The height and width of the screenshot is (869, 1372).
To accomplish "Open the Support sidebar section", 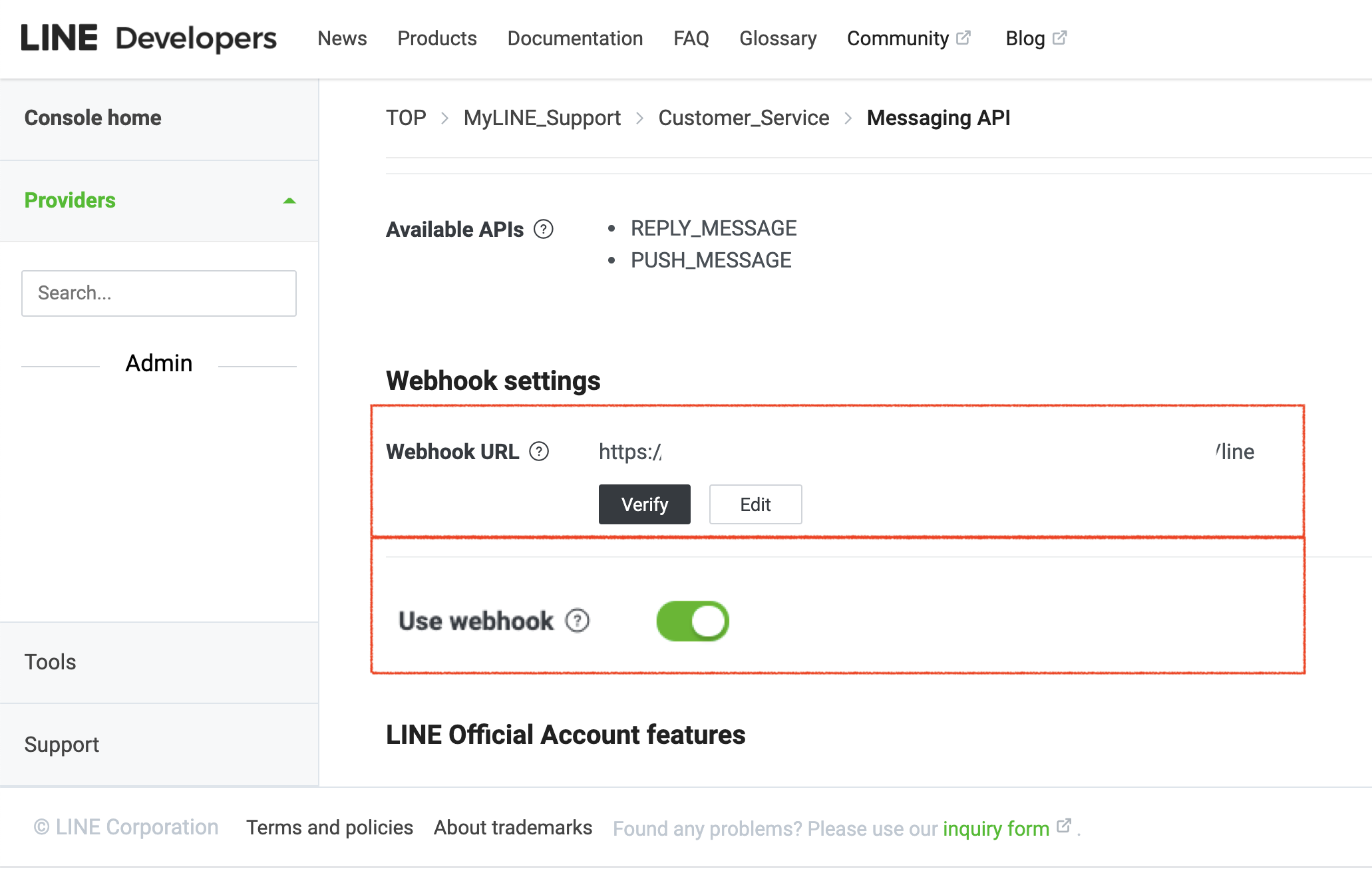I will click(x=62, y=744).
